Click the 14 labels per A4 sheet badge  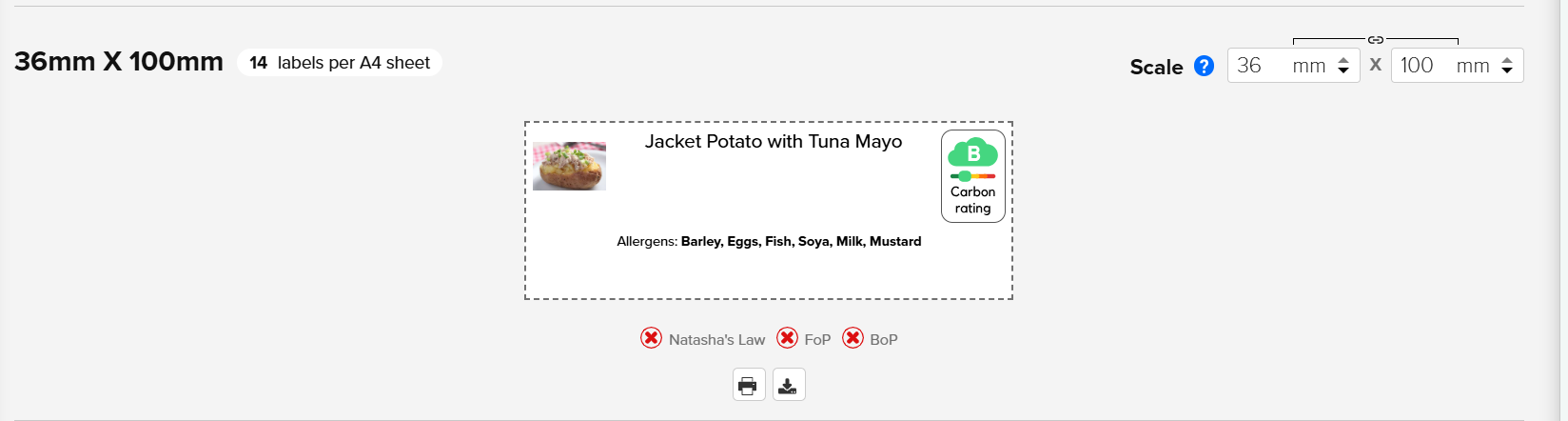coord(340,63)
